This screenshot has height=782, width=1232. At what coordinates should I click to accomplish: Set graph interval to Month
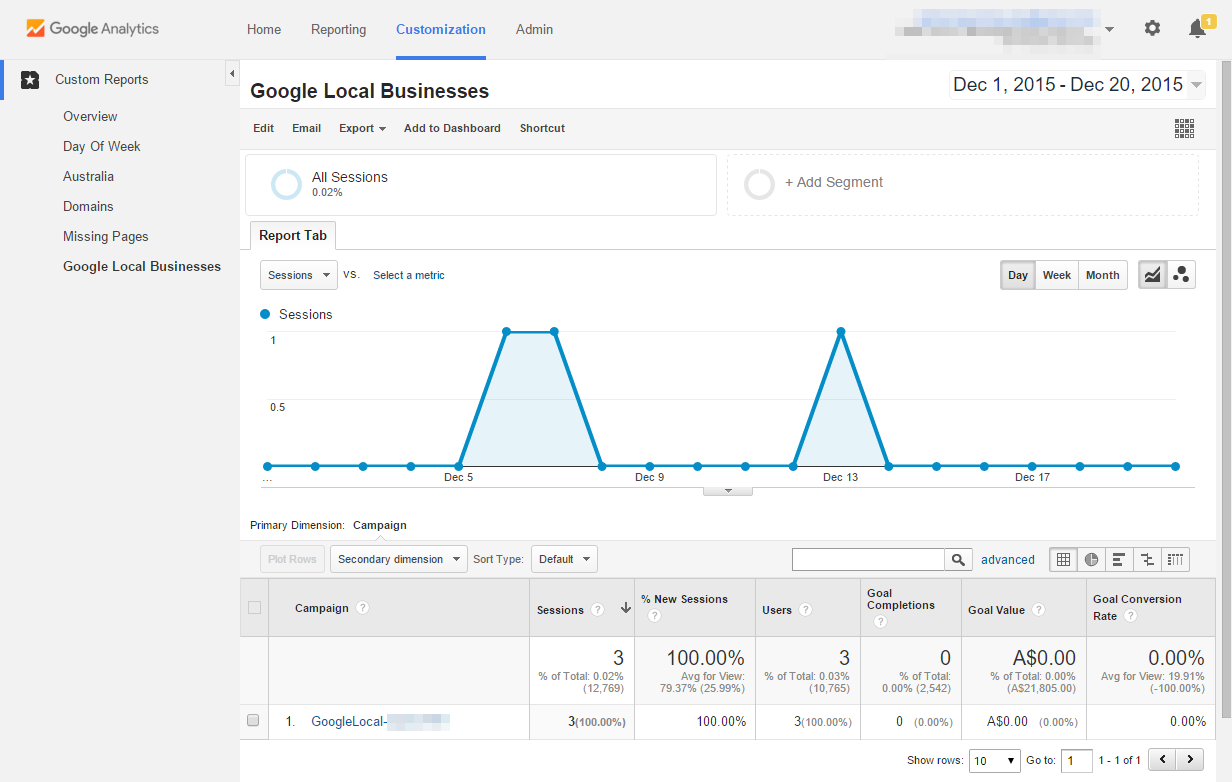click(x=1102, y=275)
